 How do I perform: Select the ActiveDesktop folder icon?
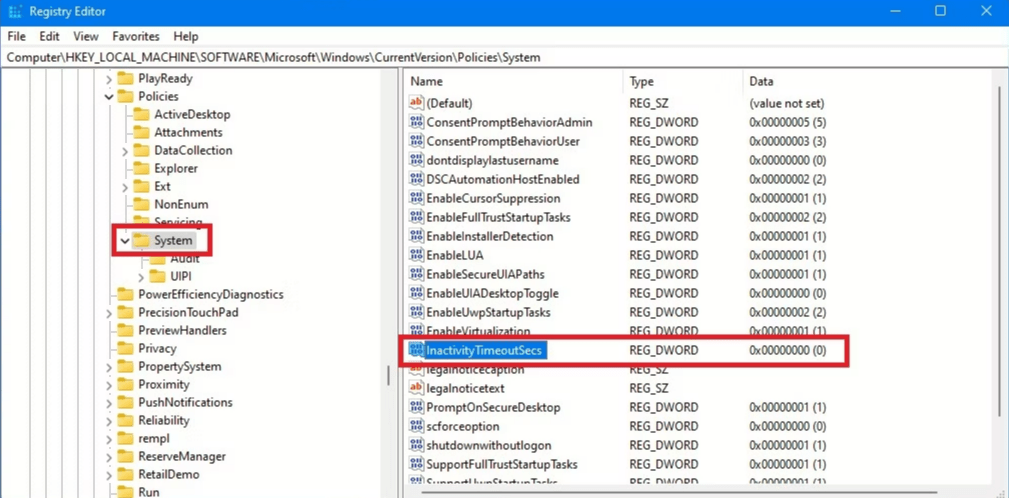(x=141, y=115)
